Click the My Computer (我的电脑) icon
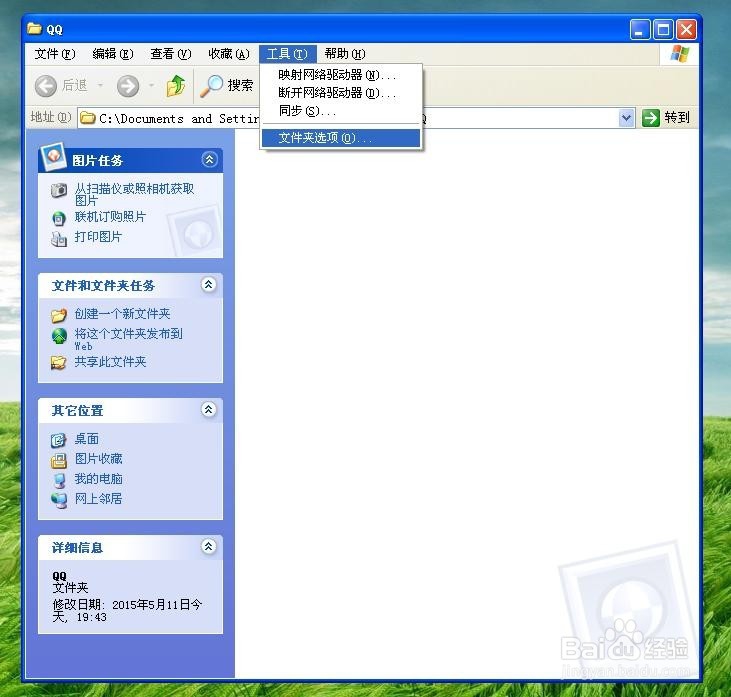 tap(59, 480)
